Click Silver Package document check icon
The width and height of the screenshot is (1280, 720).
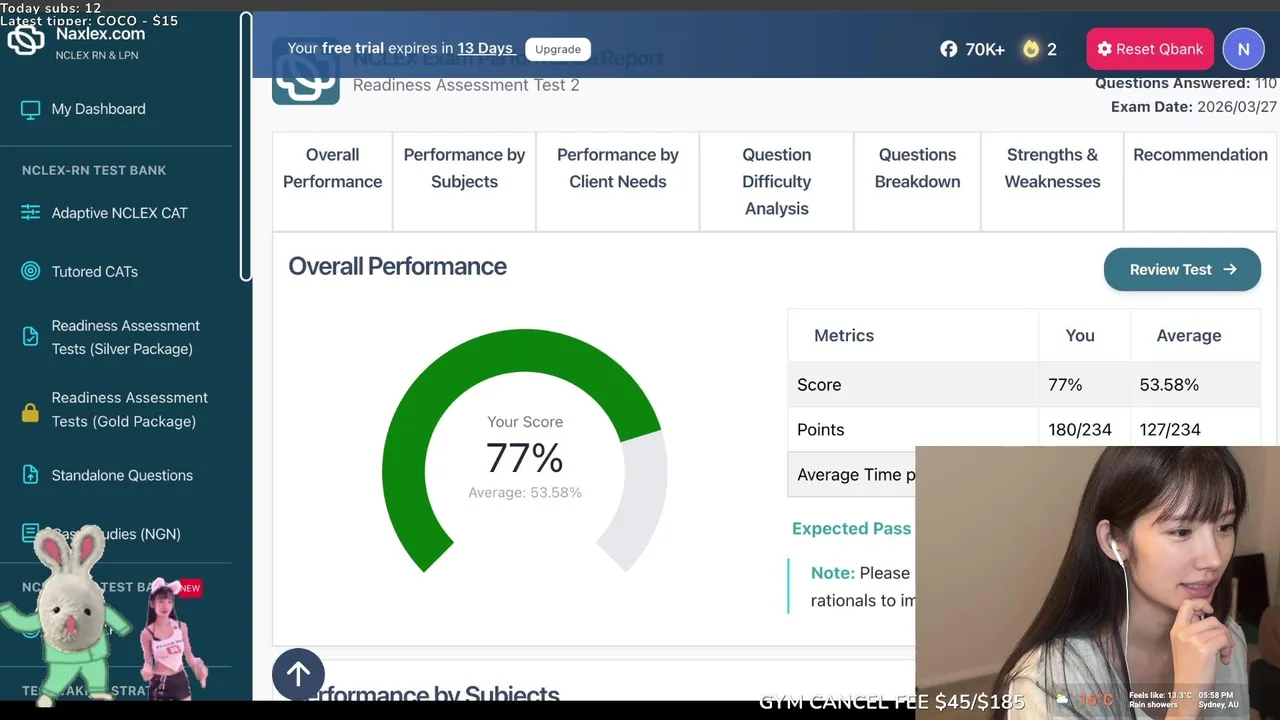pyautogui.click(x=31, y=337)
